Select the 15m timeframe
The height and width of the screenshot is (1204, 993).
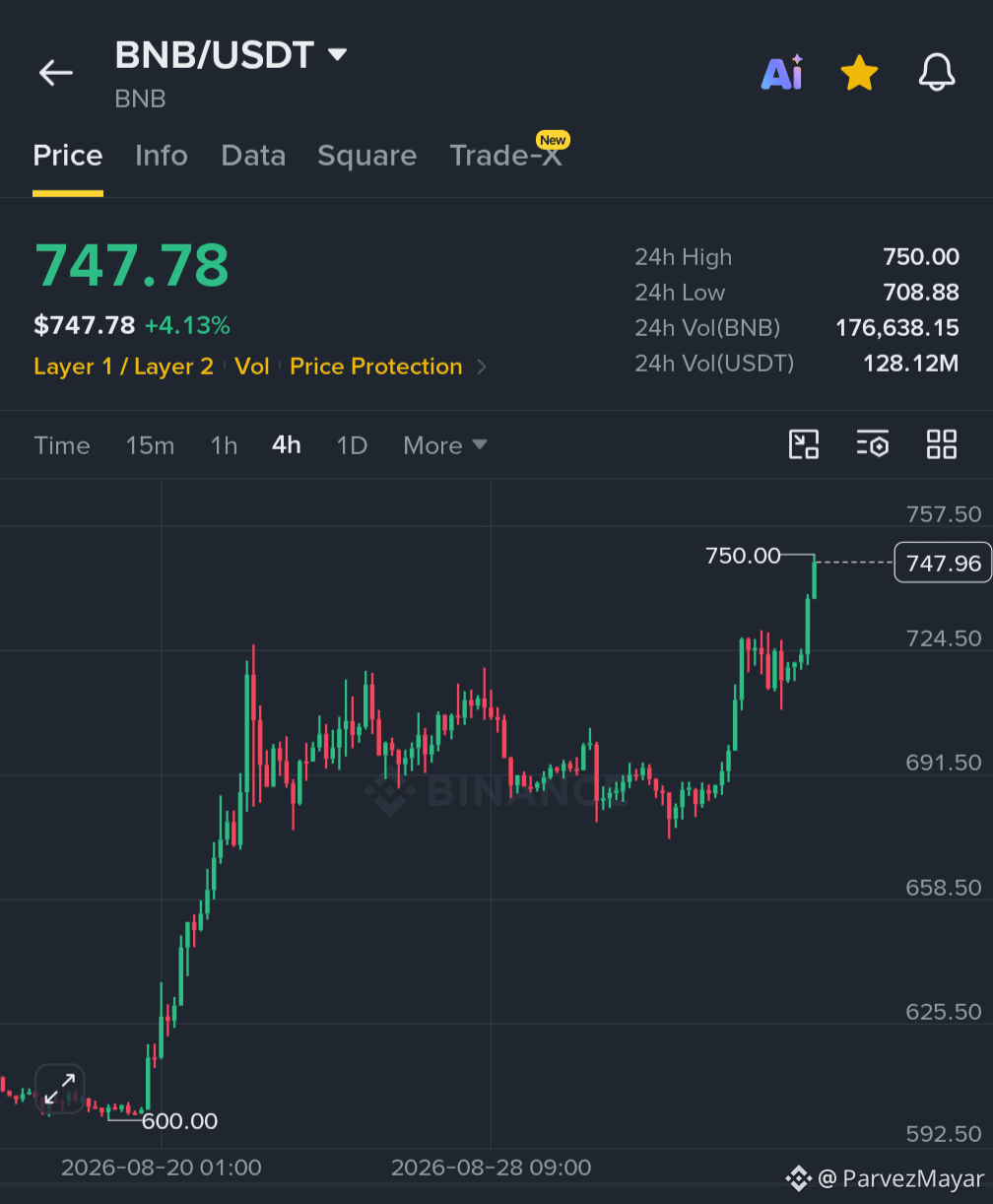click(x=150, y=445)
